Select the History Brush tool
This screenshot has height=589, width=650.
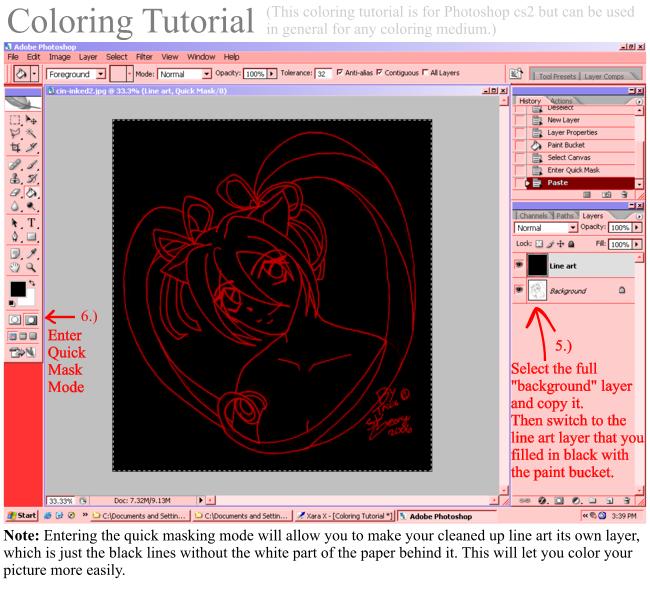31,179
